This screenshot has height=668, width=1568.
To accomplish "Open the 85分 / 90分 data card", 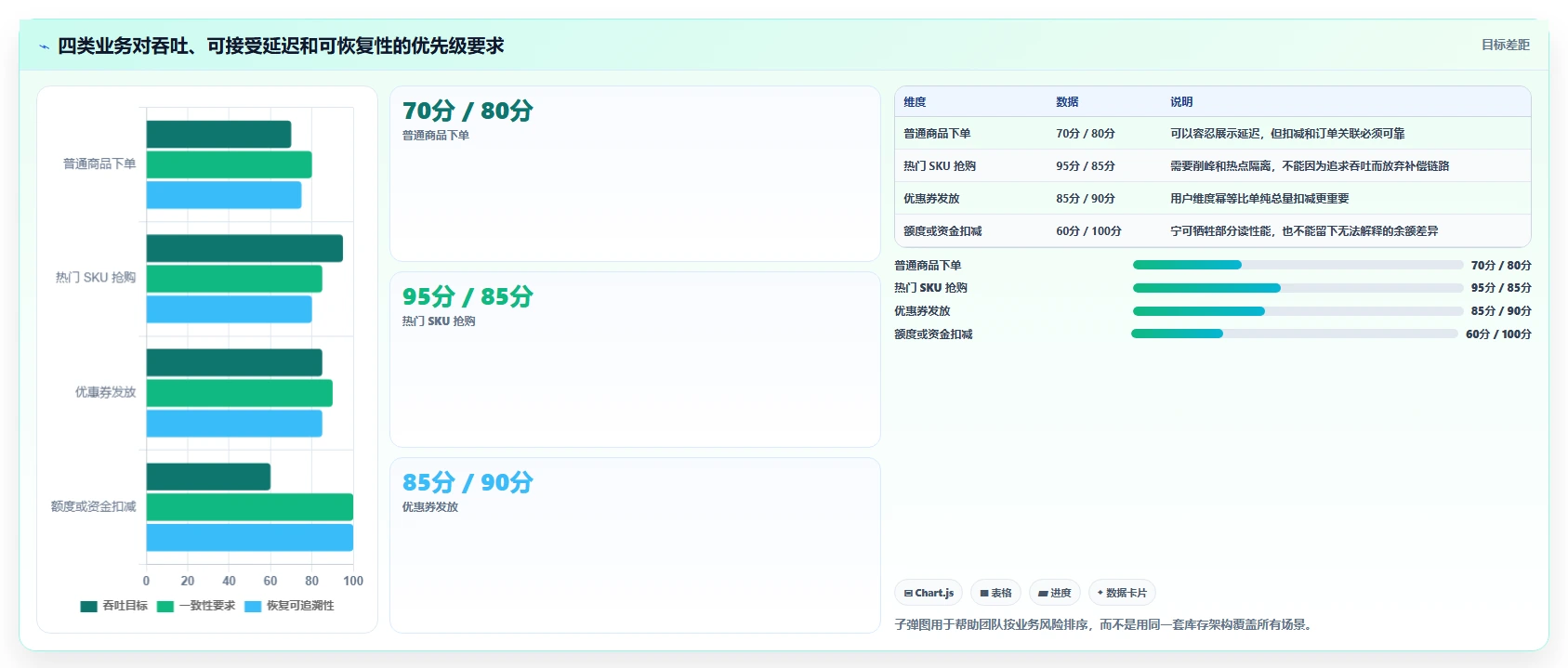I will tap(635, 545).
